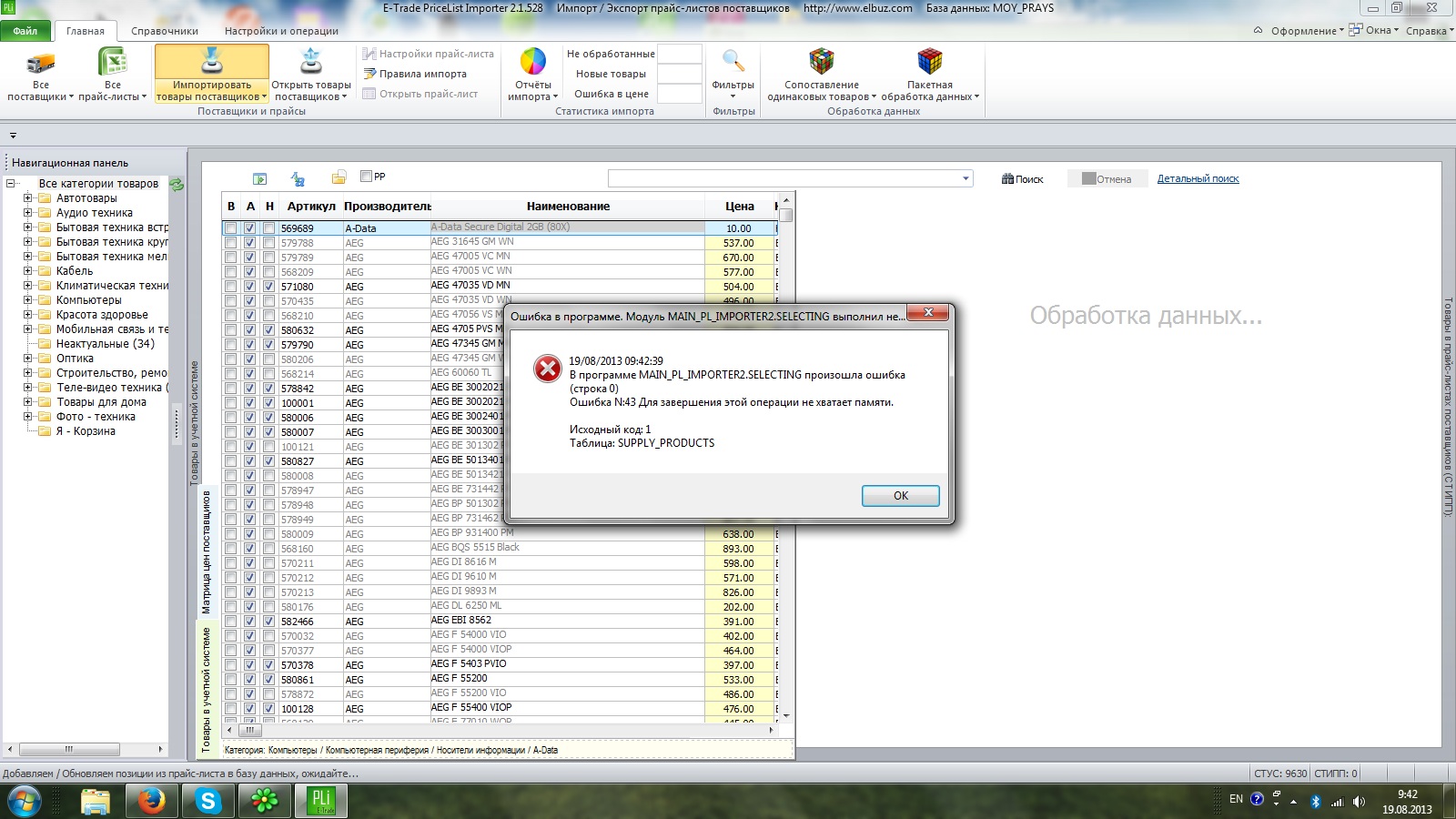Click the PLi E-Trade taskbar button
This screenshot has height=819, width=1456.
pyautogui.click(x=321, y=802)
